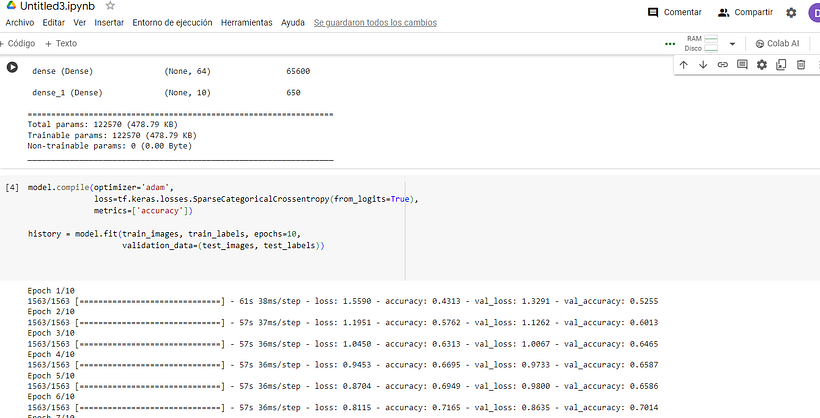The width and height of the screenshot is (820, 418).
Task: Click the 'Total params: 122570' output line
Action: [102, 125]
